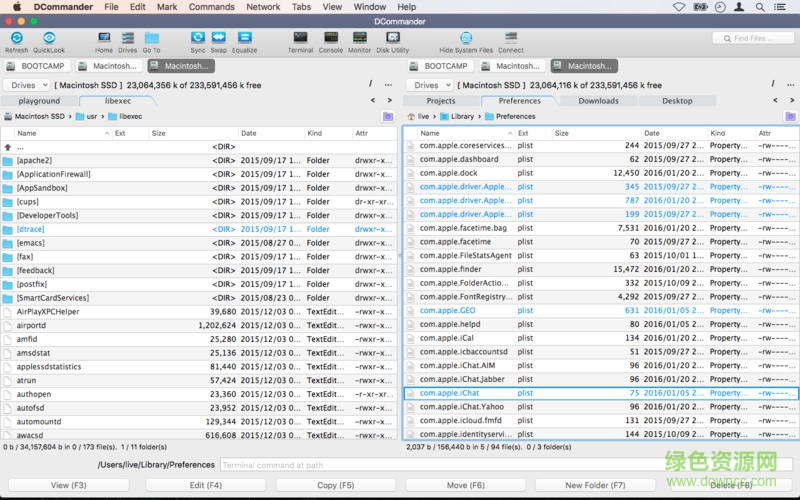Click the New Folder (F7) button
The image size is (800, 500).
(595, 485)
